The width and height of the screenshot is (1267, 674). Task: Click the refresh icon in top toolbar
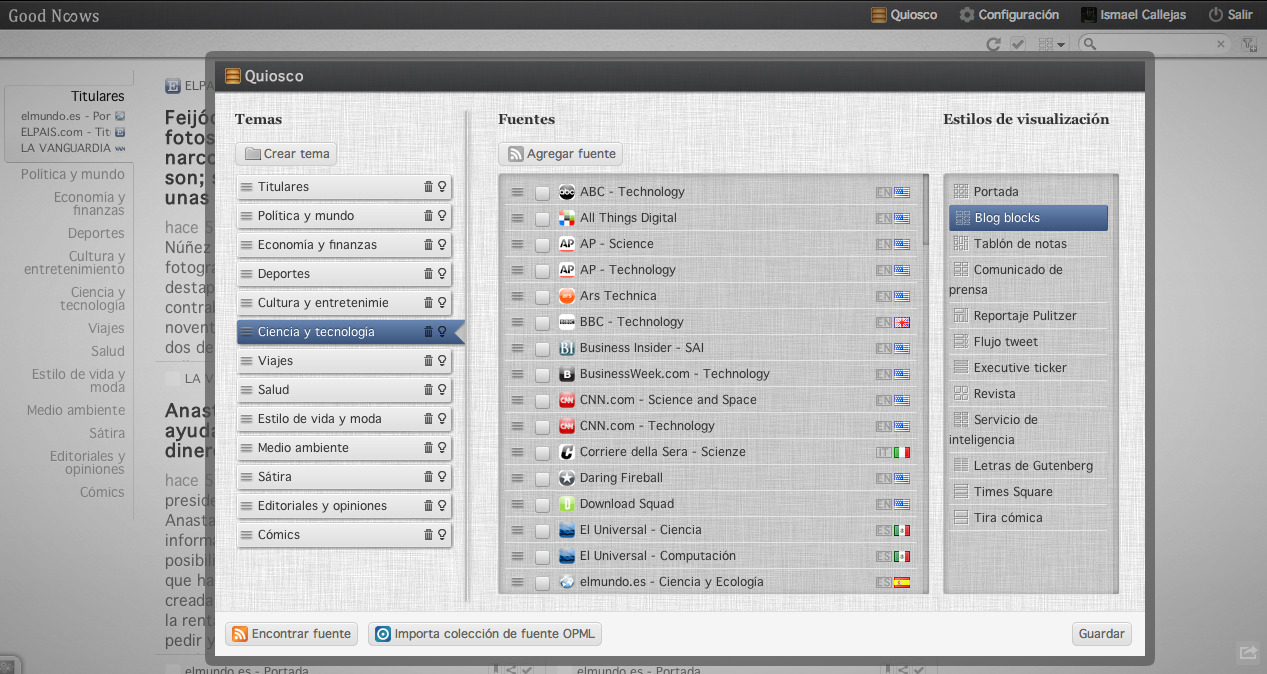(x=993, y=44)
